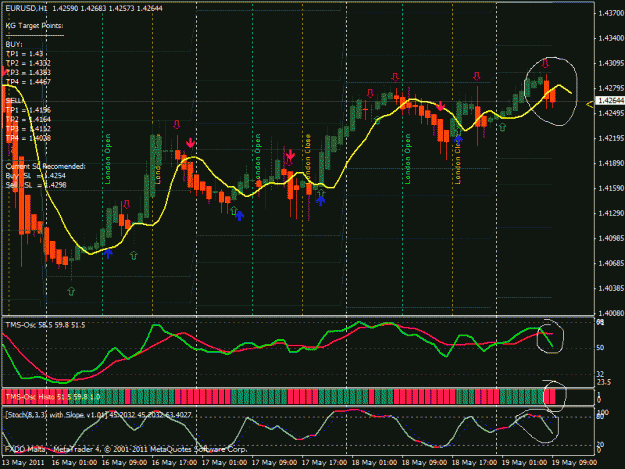Click hollow red down arrow above the final candles
Viewport: 625px width, 469px height.
(545, 63)
